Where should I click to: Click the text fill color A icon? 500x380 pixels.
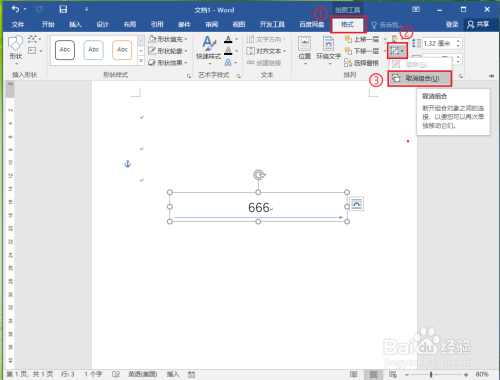coord(228,40)
